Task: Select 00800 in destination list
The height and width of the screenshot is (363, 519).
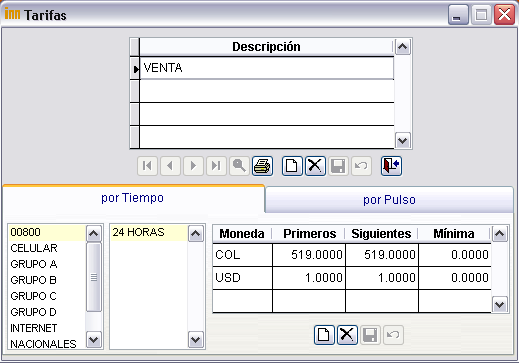Action: click(47, 232)
